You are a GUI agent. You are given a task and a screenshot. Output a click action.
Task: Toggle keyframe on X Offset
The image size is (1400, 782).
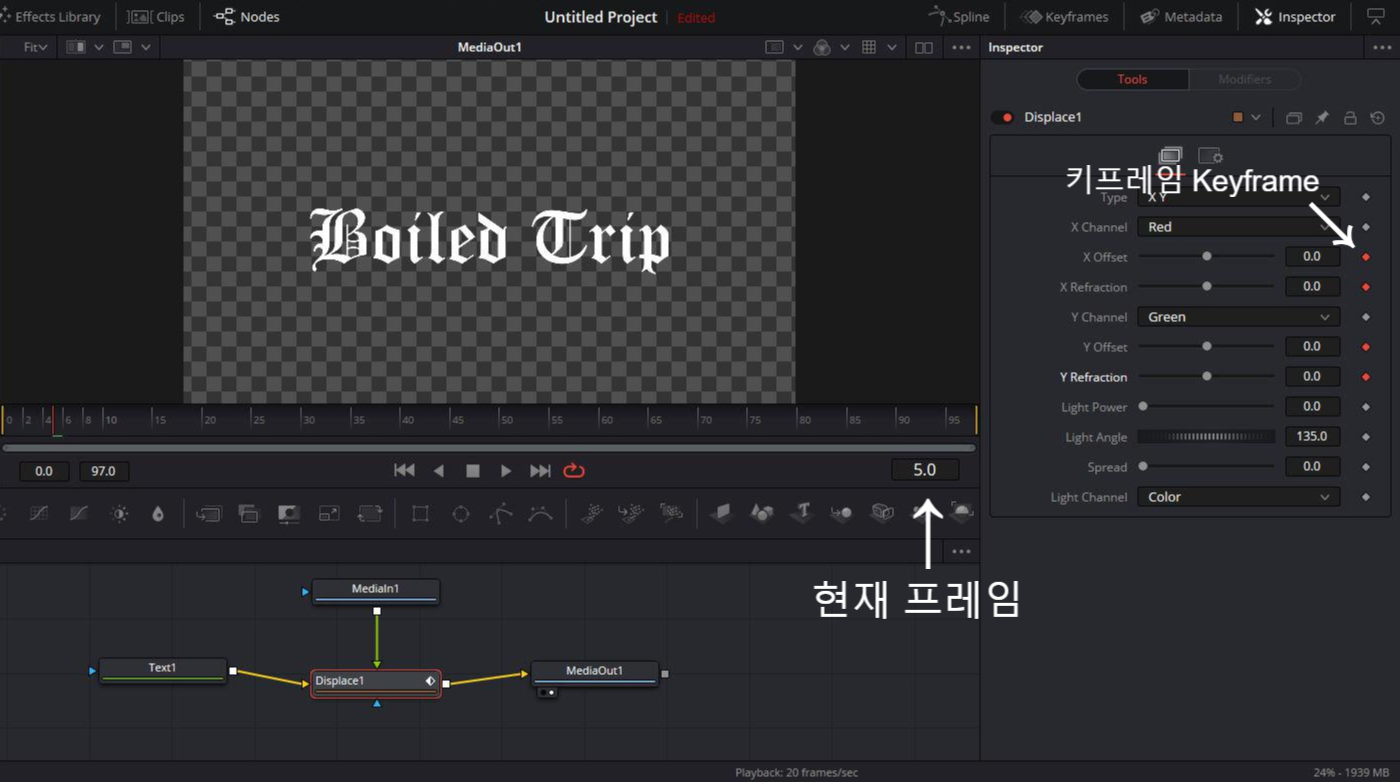pyautogui.click(x=1366, y=257)
